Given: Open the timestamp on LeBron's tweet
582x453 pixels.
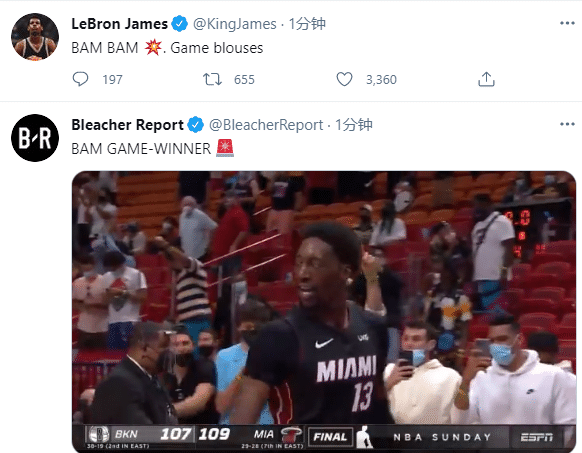Looking at the screenshot, I should [307, 24].
